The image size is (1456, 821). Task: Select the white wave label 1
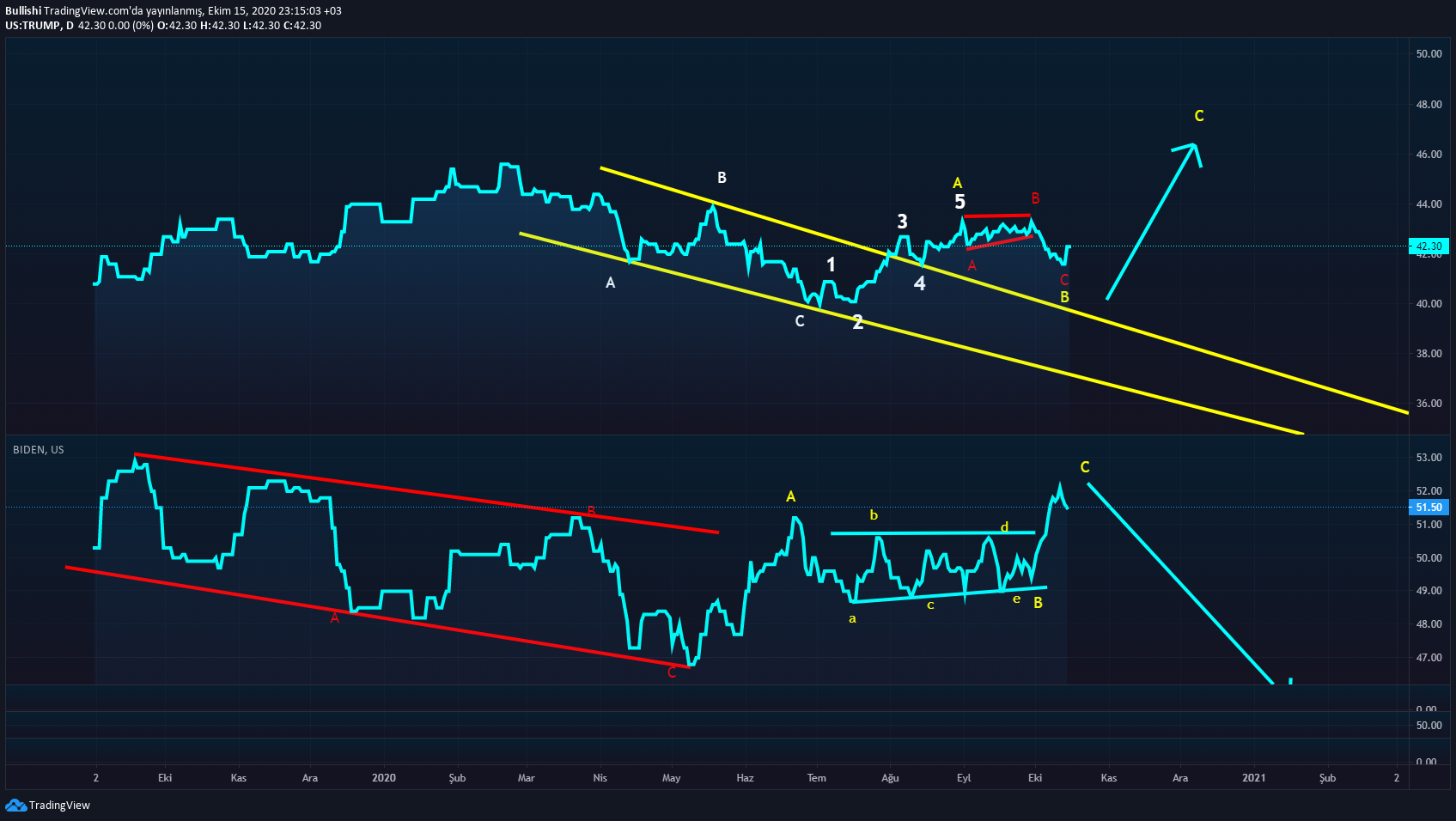[x=831, y=265]
